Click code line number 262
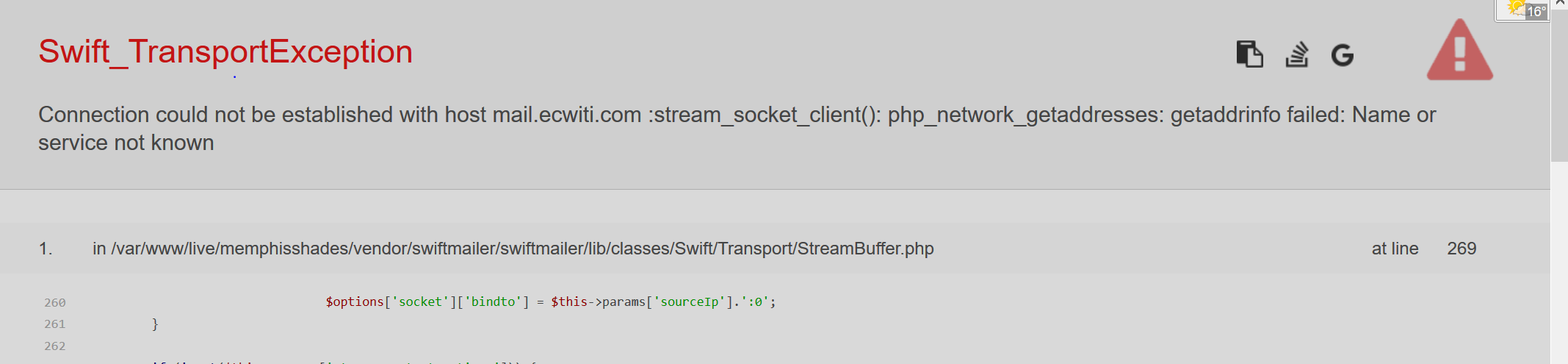Image resolution: width=1568 pixels, height=364 pixels. [x=55, y=346]
